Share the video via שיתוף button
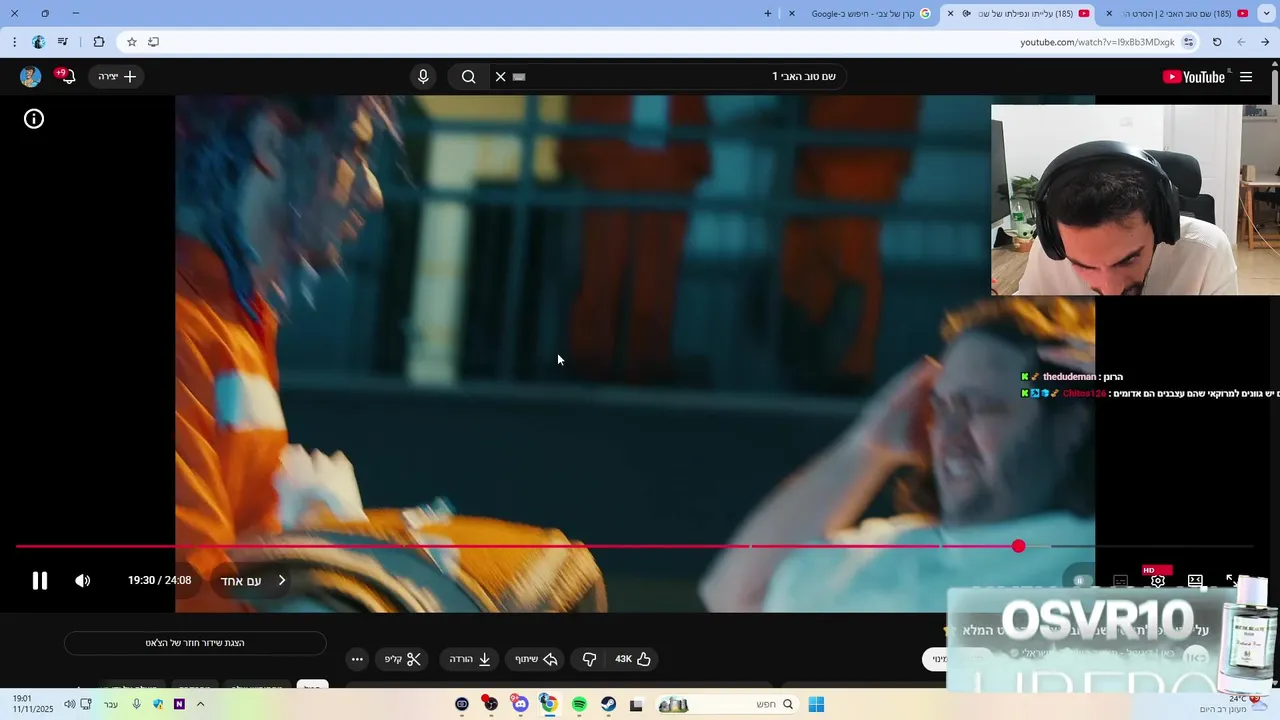This screenshot has width=1280, height=720. click(536, 659)
